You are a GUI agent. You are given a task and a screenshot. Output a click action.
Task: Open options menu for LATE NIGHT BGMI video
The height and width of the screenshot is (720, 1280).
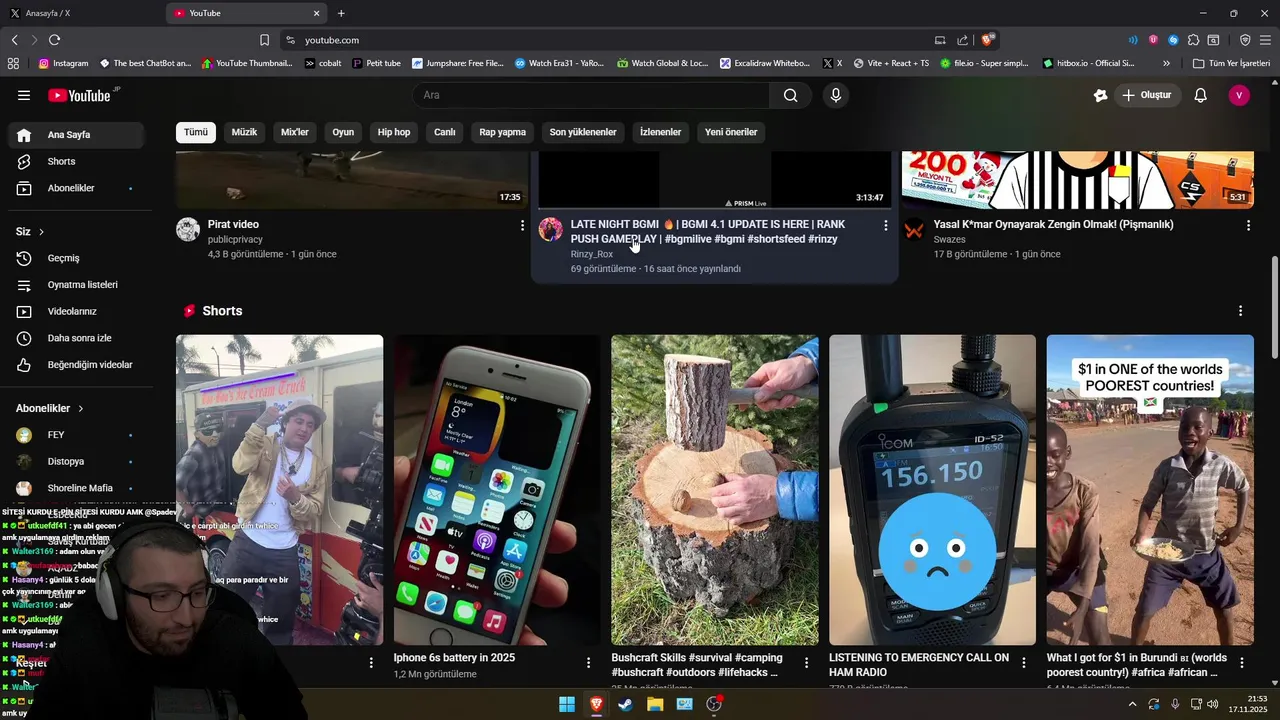(x=885, y=226)
